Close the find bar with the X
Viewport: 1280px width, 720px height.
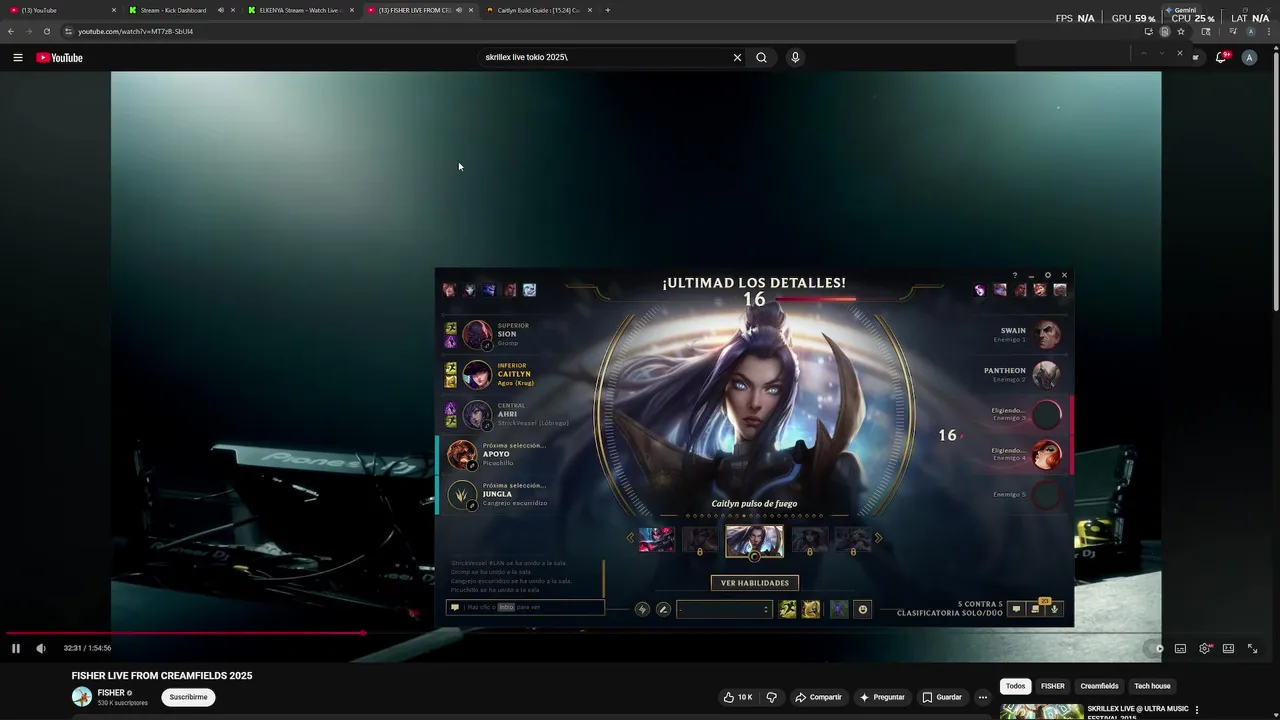coord(1180,53)
